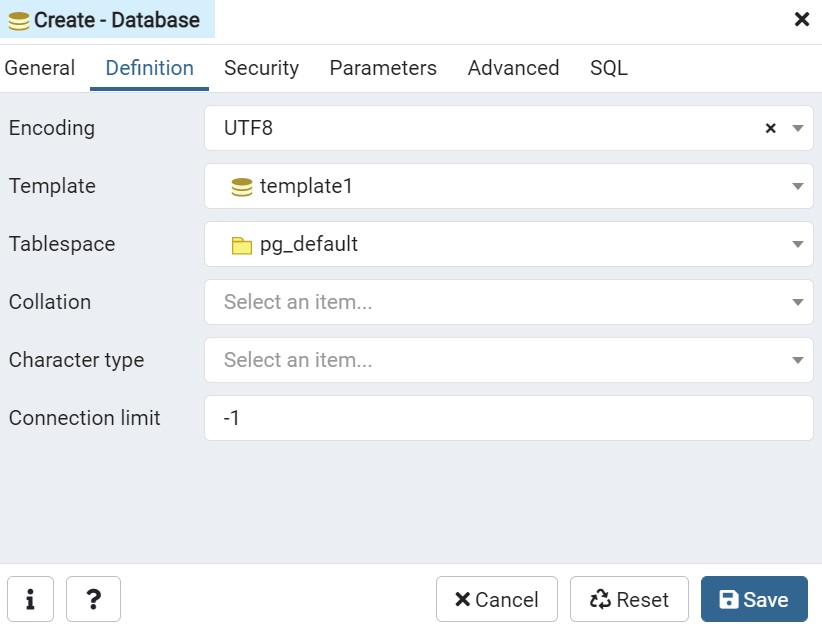Click the pg_default folder icon
The width and height of the screenshot is (822, 631).
[x=241, y=244]
